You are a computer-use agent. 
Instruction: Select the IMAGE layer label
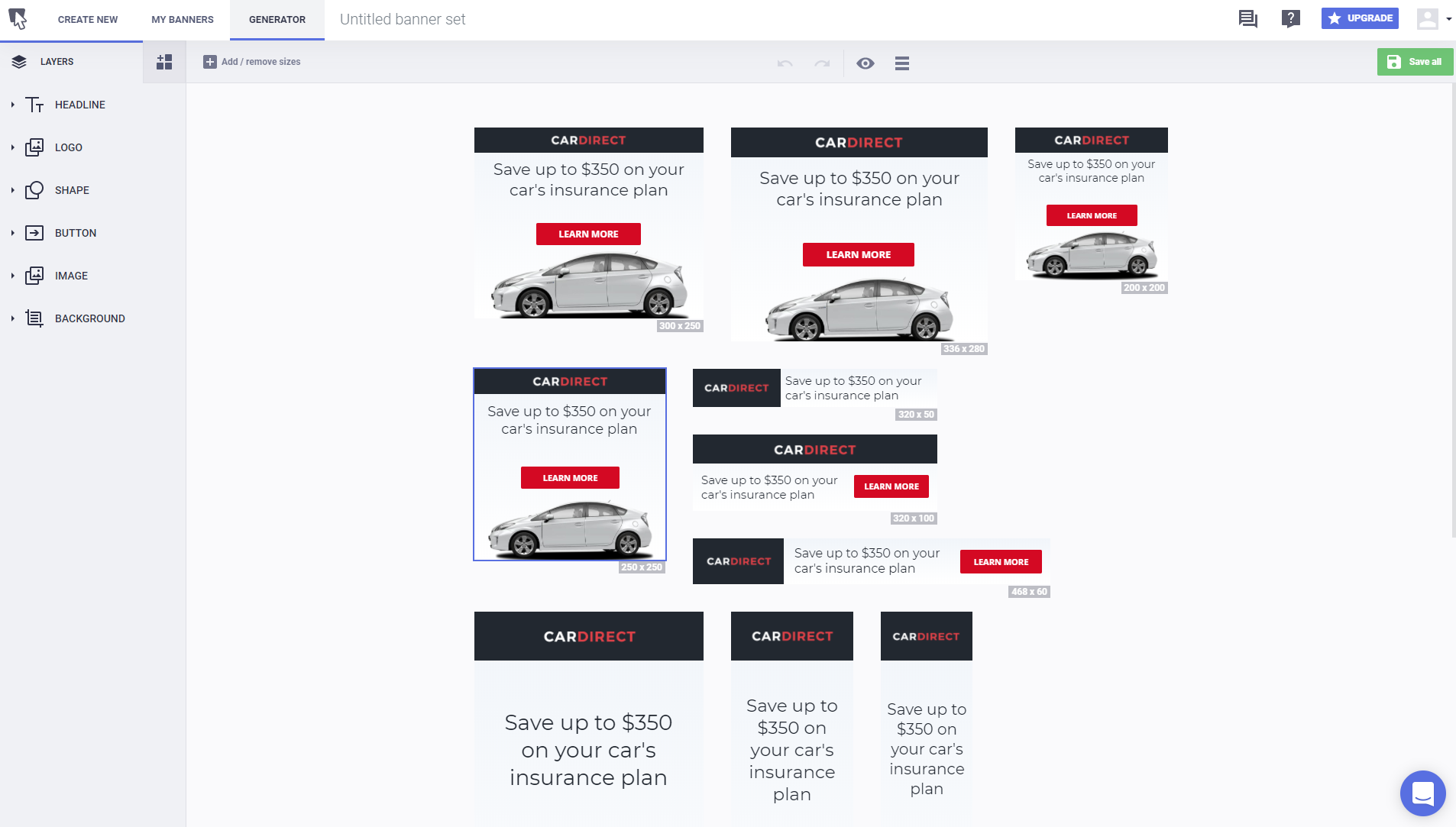pyautogui.click(x=71, y=276)
